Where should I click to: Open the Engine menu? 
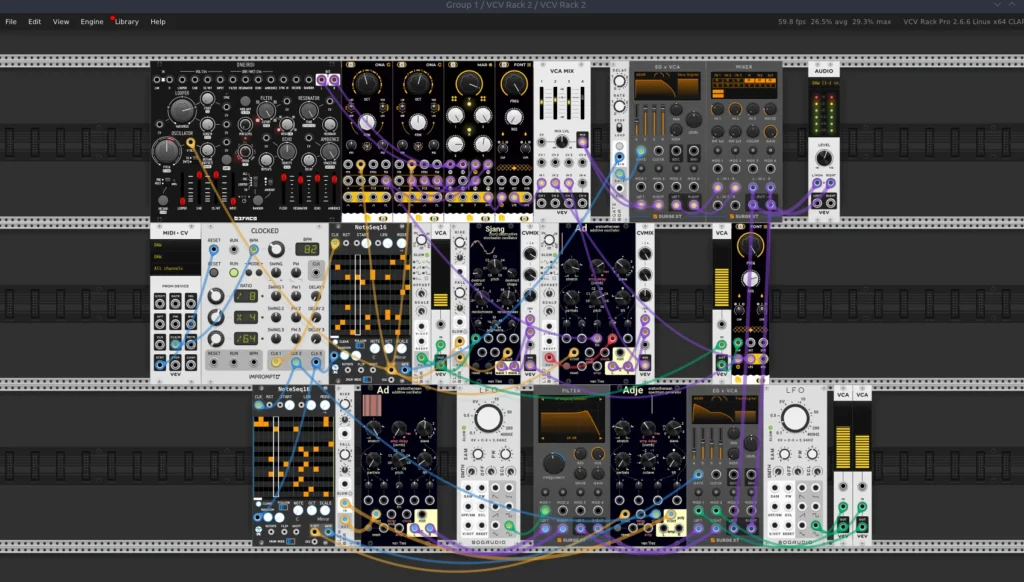point(92,22)
